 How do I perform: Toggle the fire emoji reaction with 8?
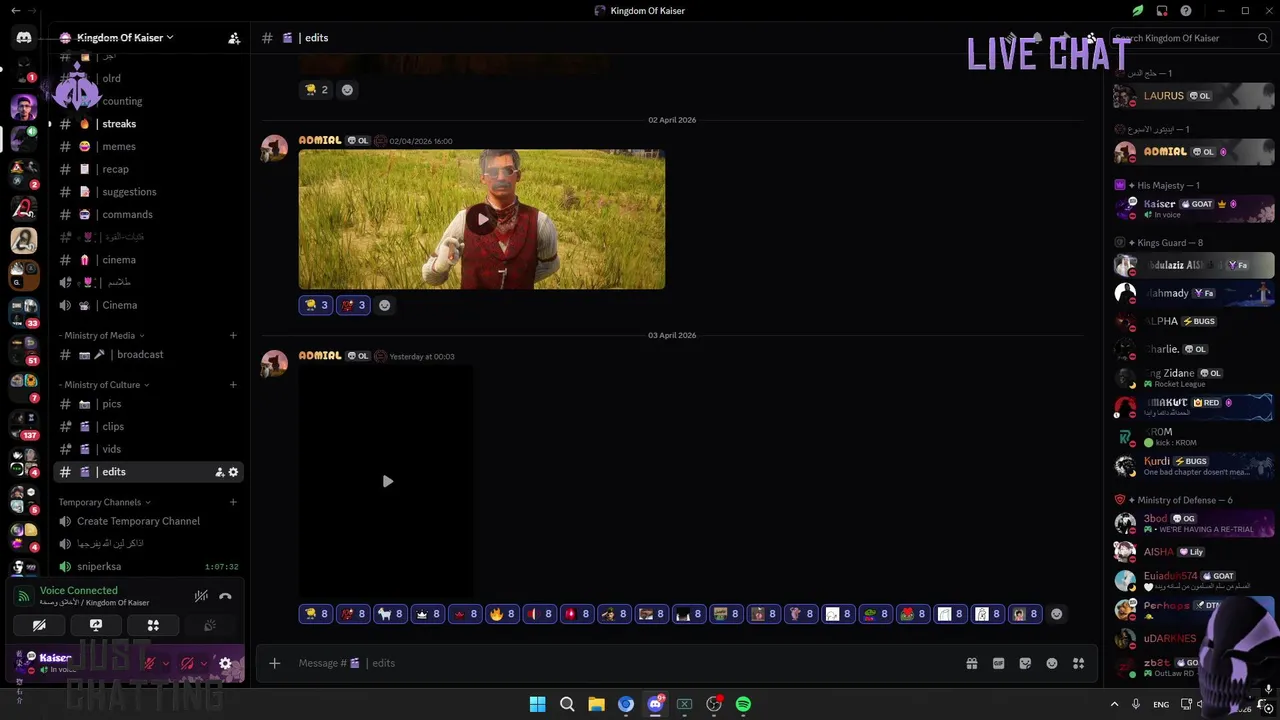(502, 614)
